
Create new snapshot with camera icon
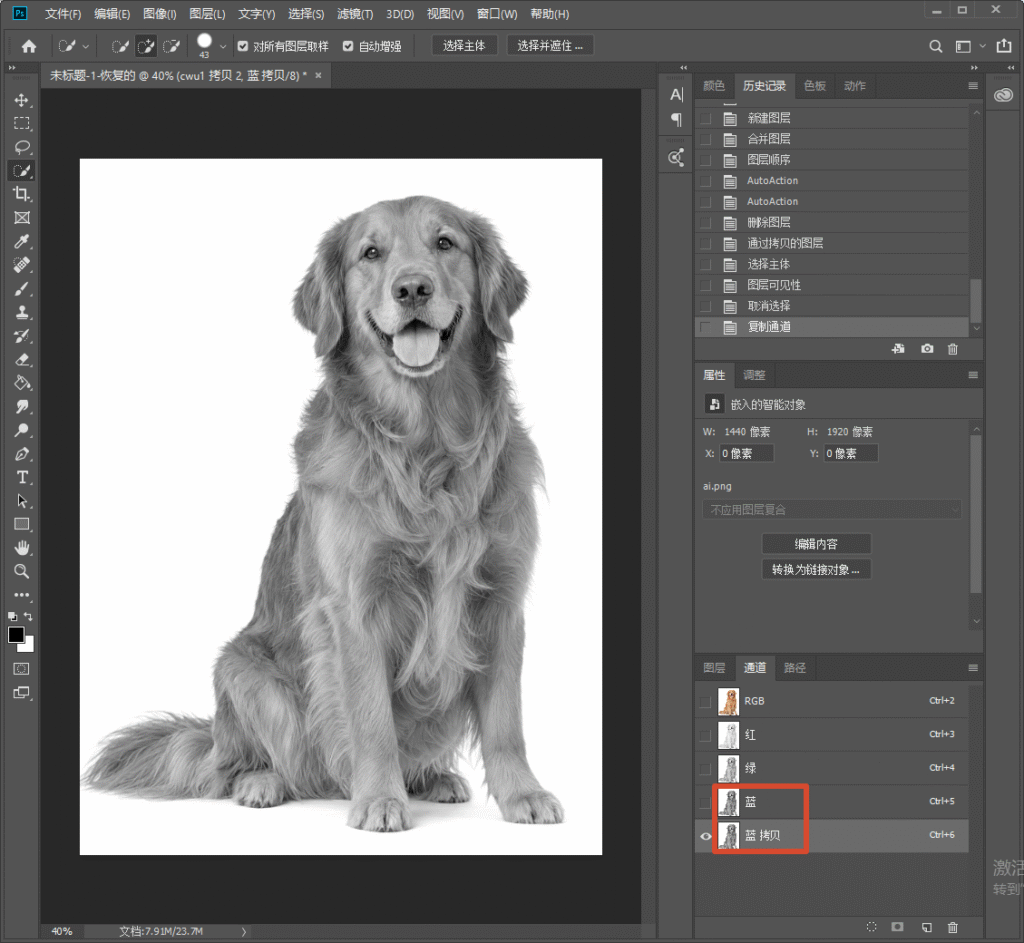[x=927, y=349]
